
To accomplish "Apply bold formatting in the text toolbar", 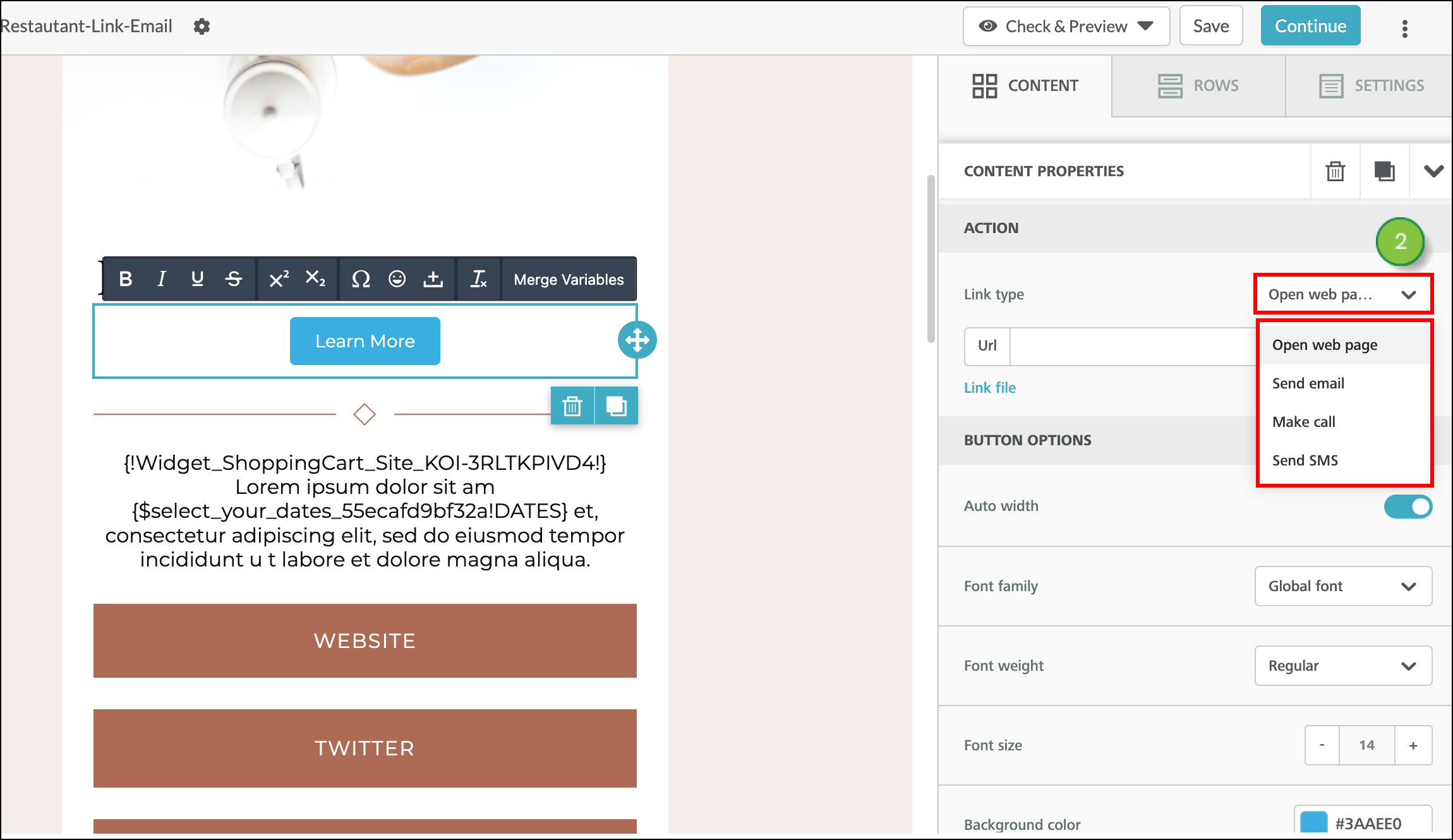I will coord(126,279).
